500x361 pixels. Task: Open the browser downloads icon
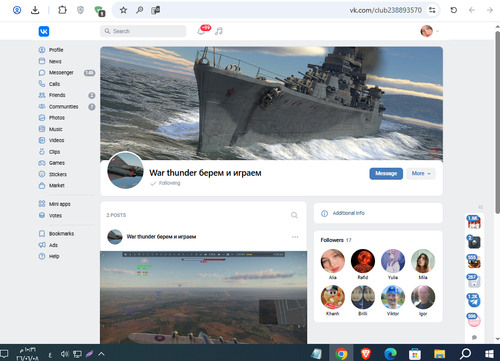tap(35, 10)
